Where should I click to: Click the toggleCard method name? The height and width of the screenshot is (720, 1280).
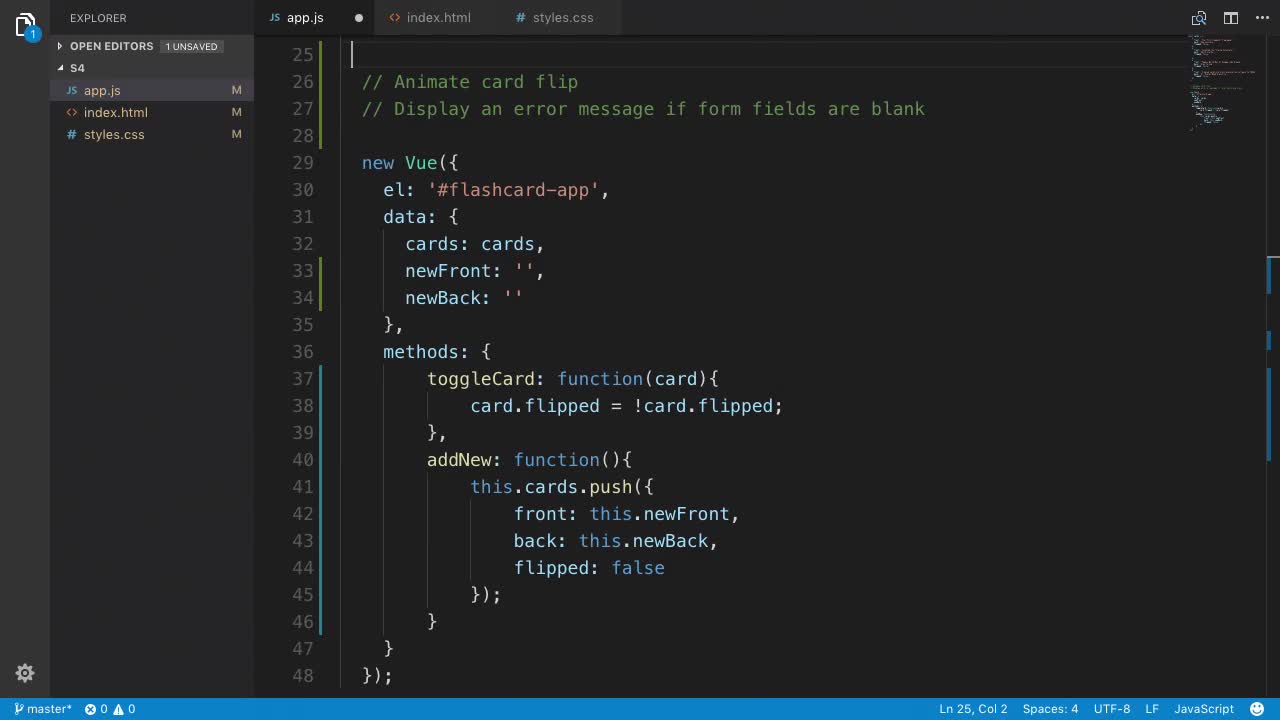[x=481, y=379]
